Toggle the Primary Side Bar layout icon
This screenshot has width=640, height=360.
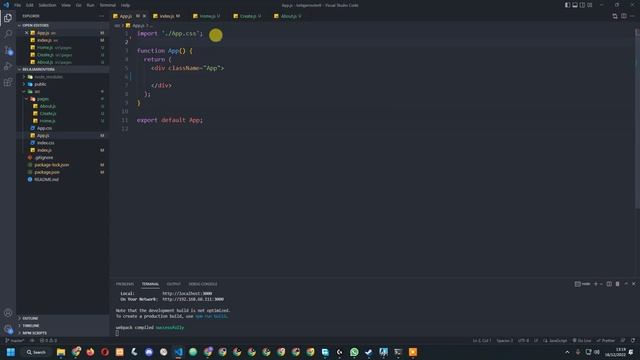click(567, 5)
